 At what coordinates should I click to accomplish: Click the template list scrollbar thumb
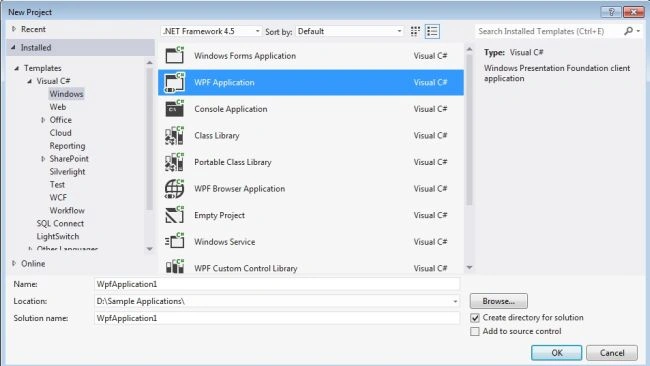point(469,130)
